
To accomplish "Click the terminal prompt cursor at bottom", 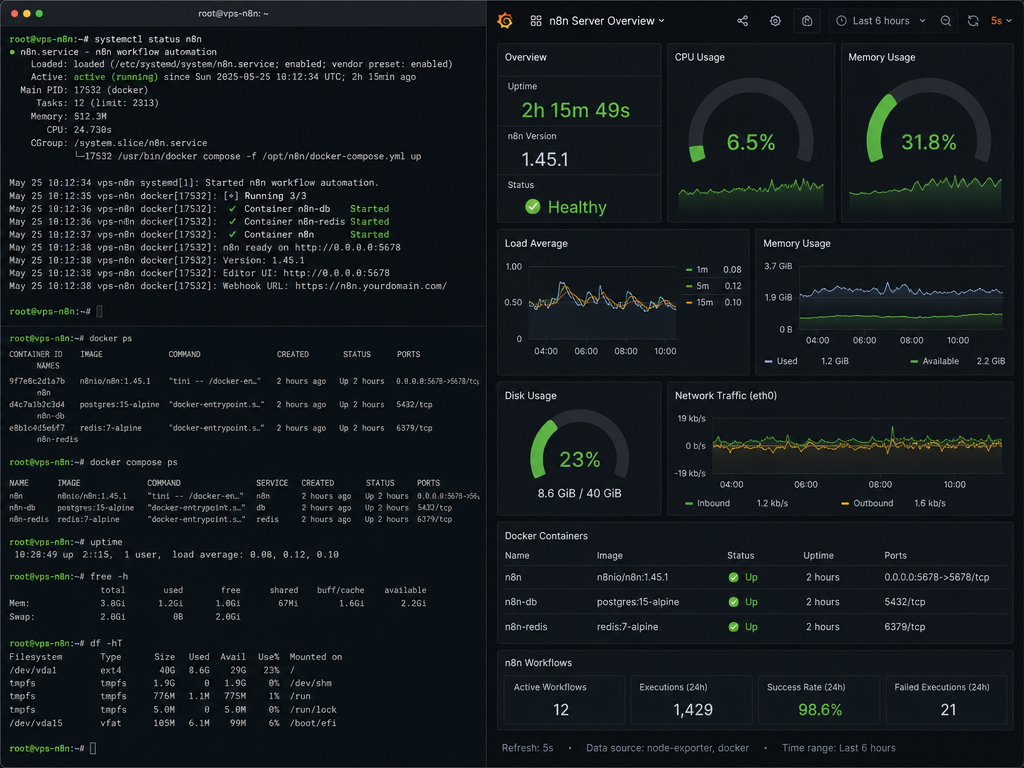I will click(93, 748).
